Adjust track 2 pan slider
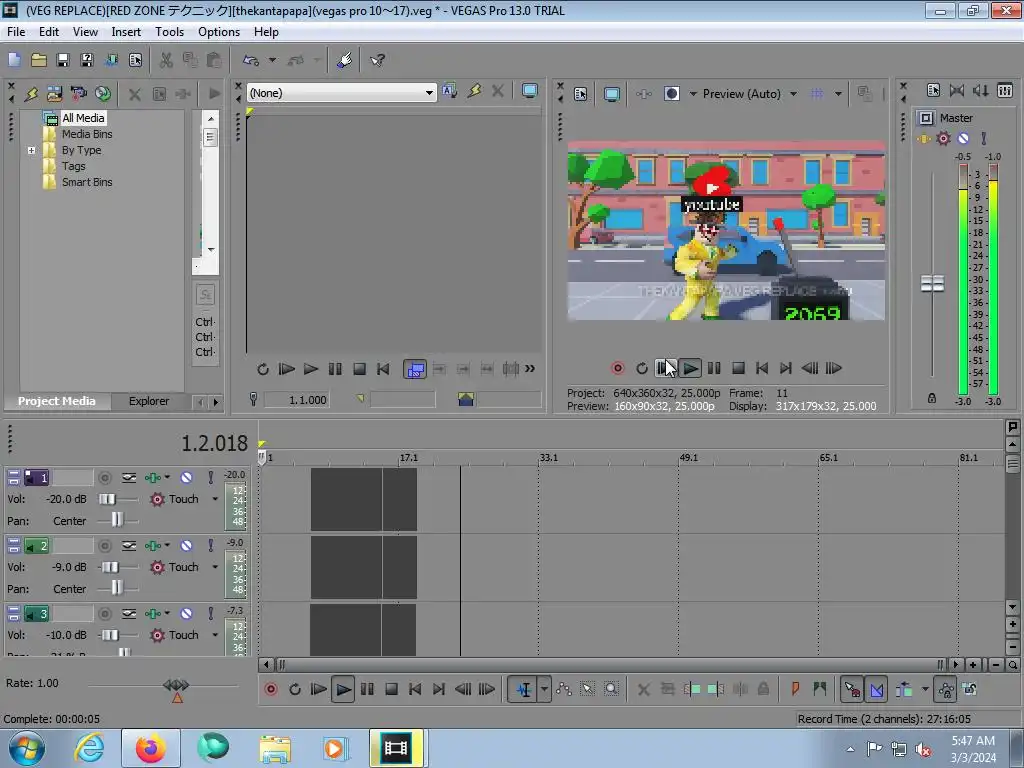This screenshot has height=768, width=1024. point(118,588)
